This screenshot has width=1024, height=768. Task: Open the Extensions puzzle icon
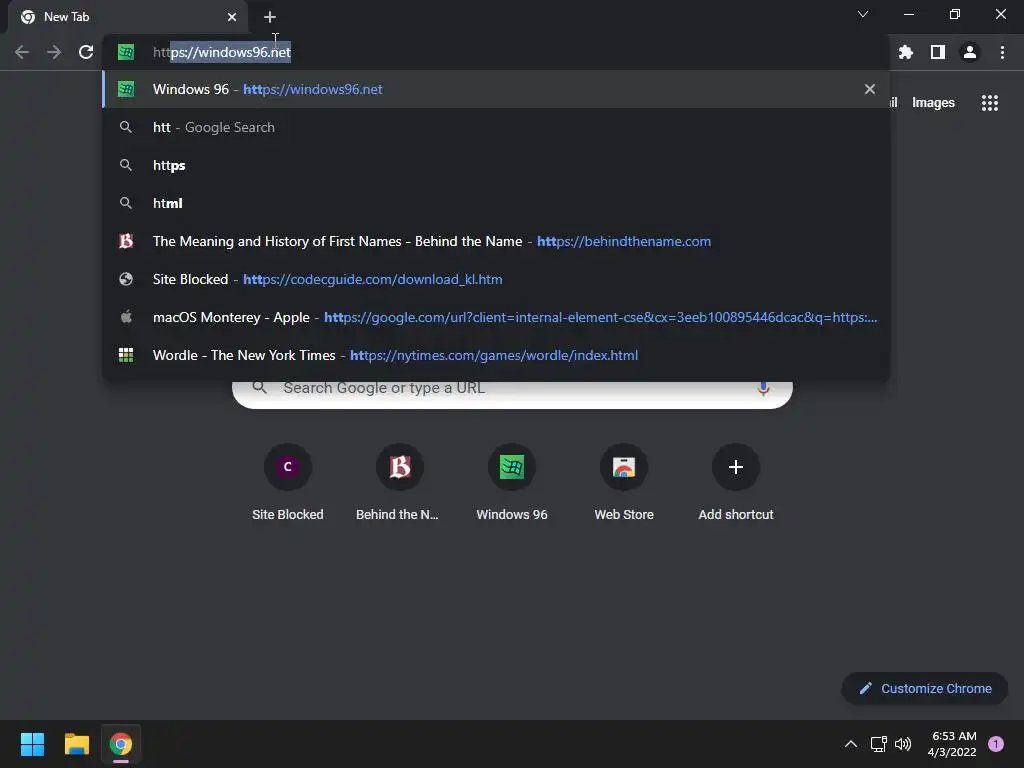[x=905, y=52]
